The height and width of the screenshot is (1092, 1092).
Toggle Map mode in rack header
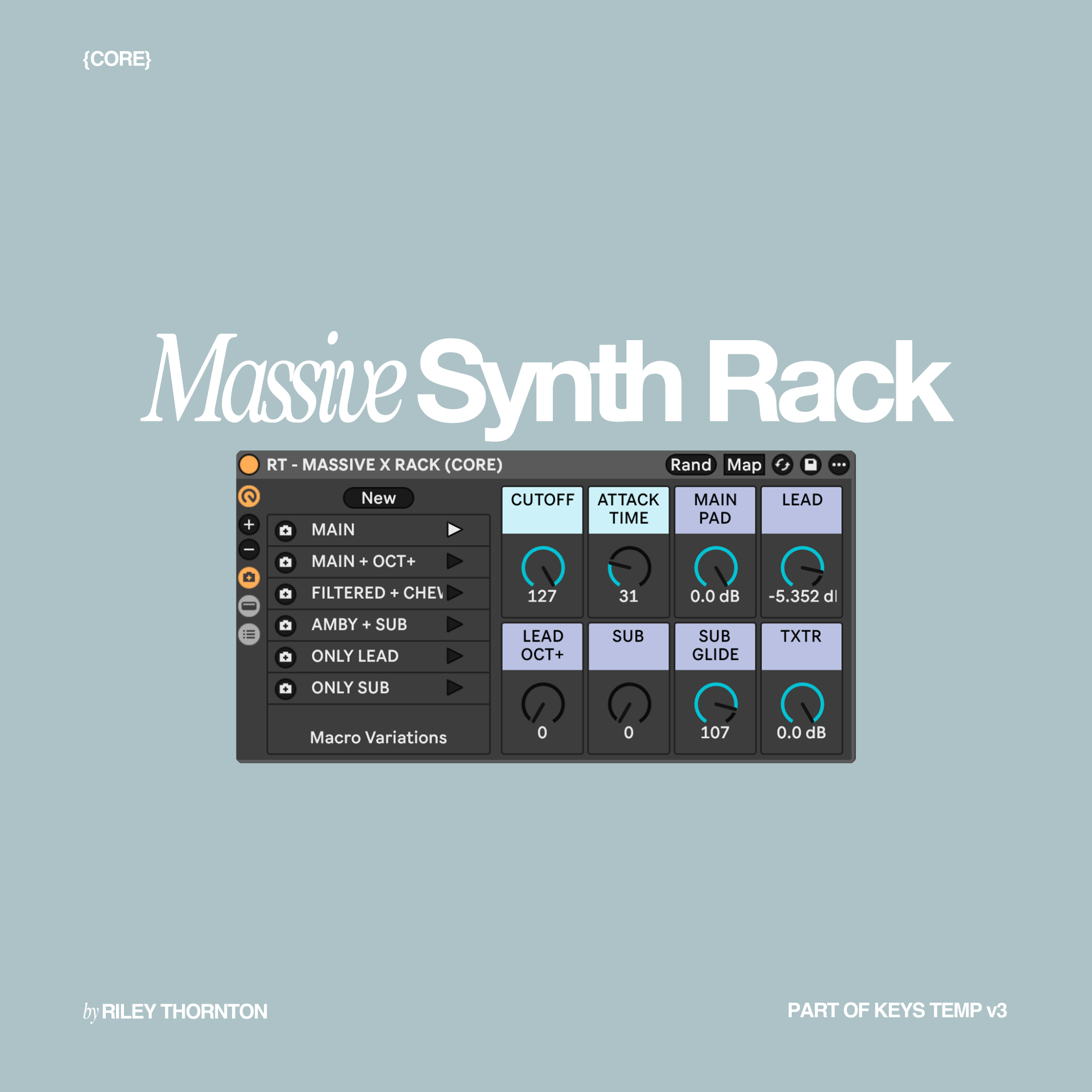pyautogui.click(x=744, y=465)
